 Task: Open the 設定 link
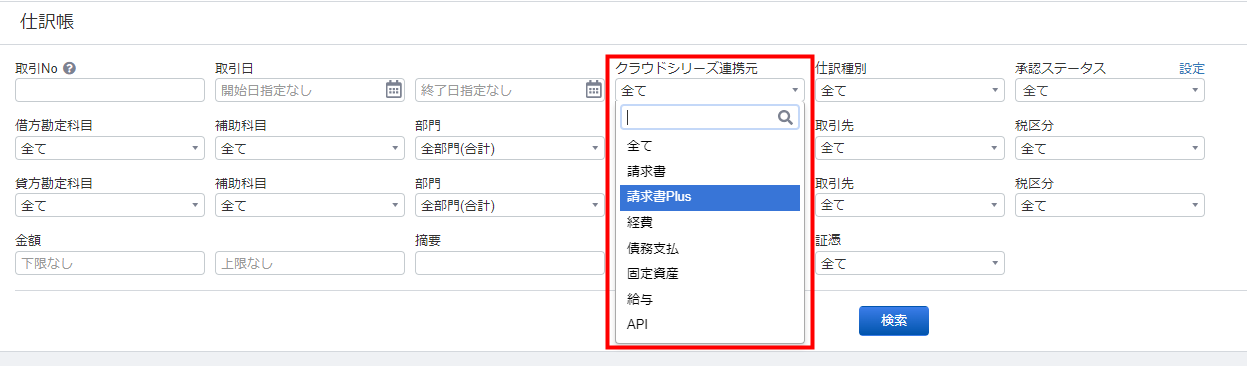(x=1192, y=69)
